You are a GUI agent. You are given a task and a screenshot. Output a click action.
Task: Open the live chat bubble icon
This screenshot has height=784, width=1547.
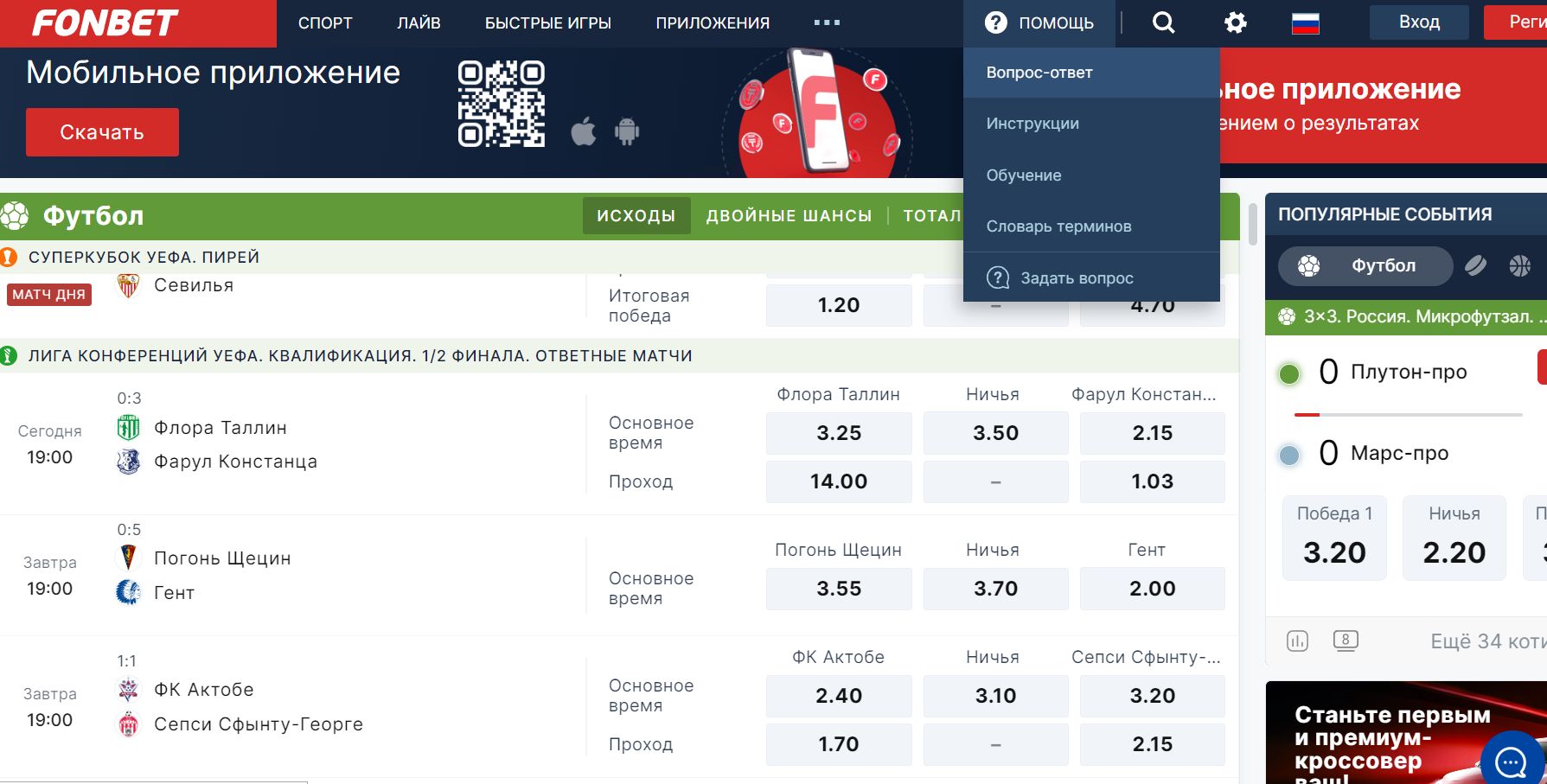(1512, 761)
